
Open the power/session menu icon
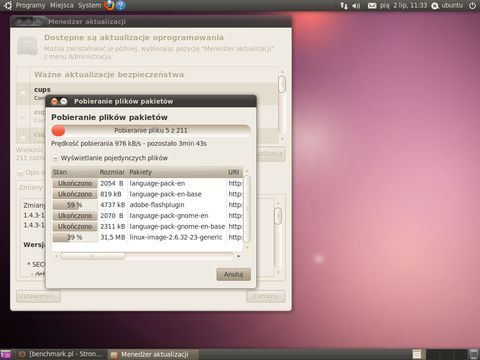click(472, 5)
